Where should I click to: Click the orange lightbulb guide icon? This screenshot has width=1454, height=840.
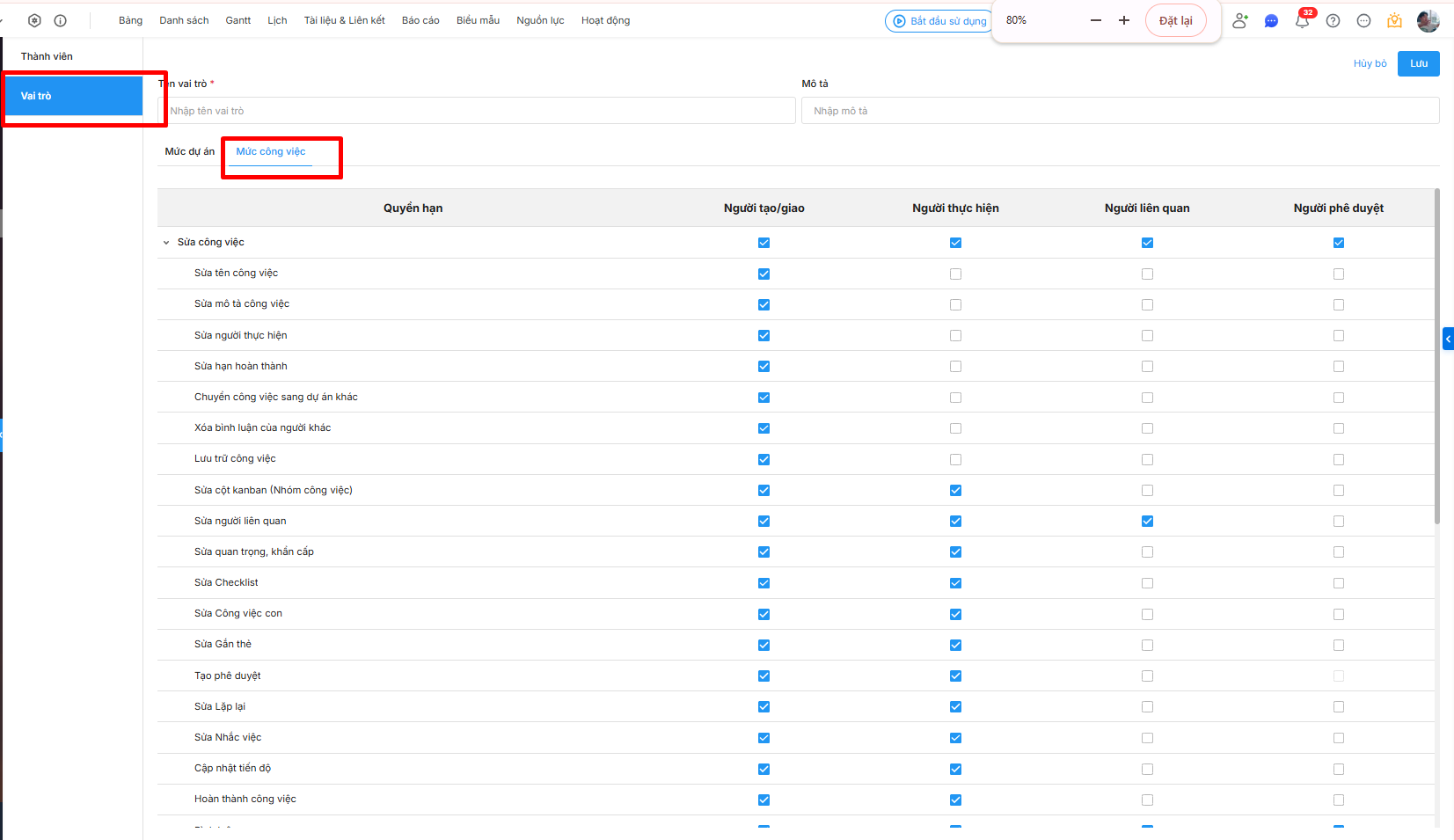coord(1394,20)
